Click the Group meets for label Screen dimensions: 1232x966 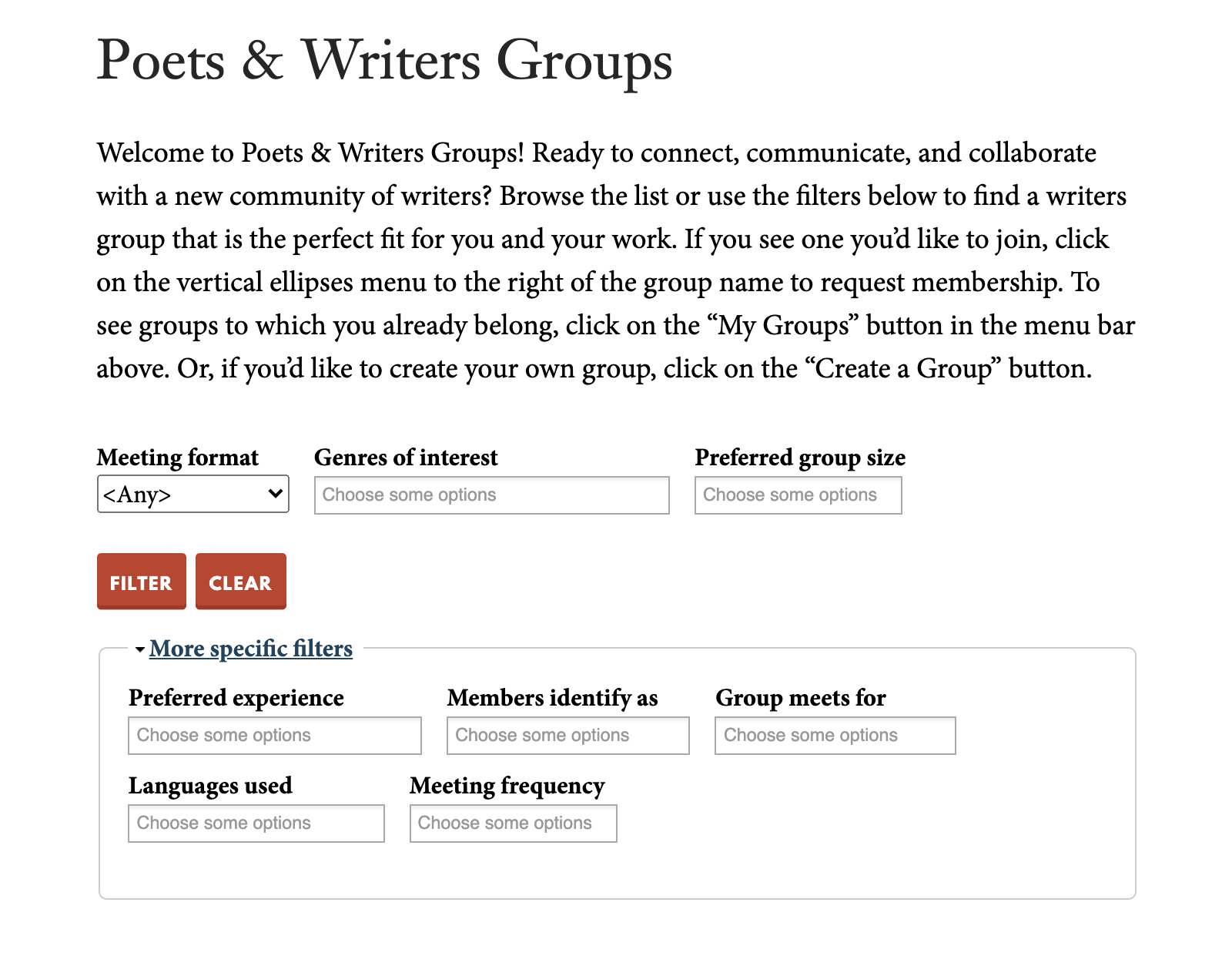[801, 698]
